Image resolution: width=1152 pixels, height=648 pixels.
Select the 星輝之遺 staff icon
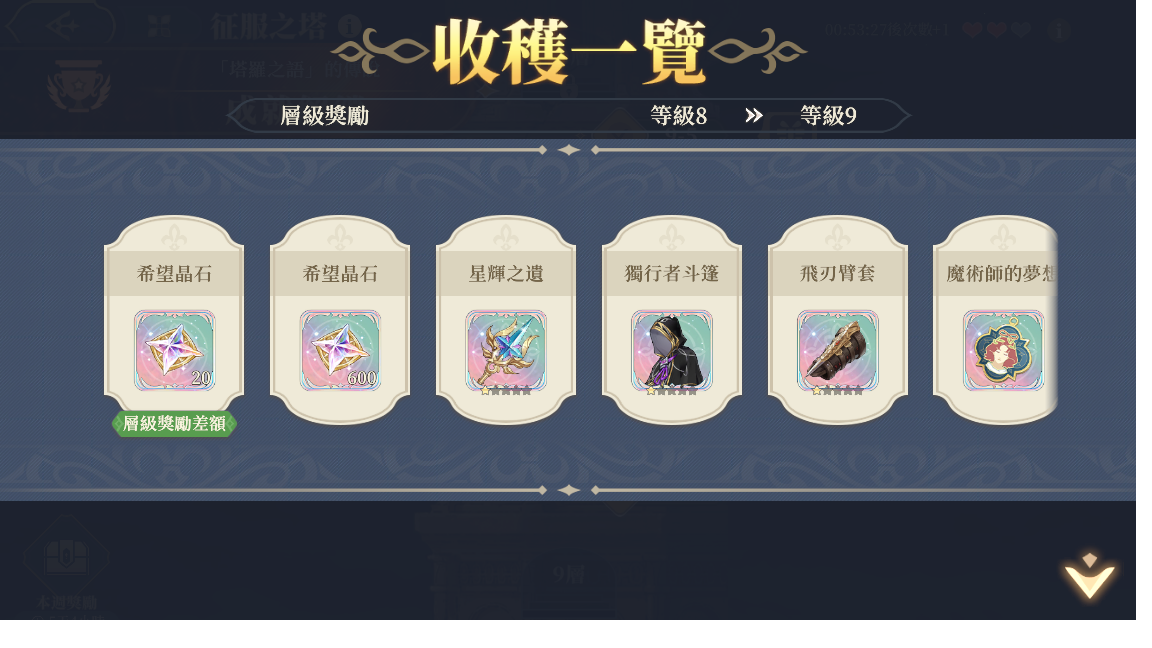coord(506,350)
